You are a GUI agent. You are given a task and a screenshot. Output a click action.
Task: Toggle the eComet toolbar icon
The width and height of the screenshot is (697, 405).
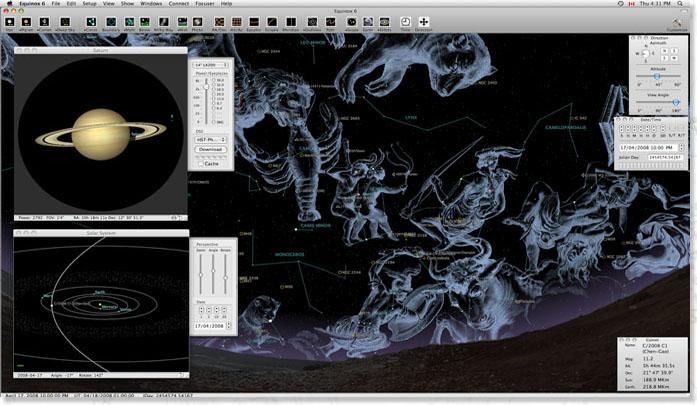[x=44, y=21]
